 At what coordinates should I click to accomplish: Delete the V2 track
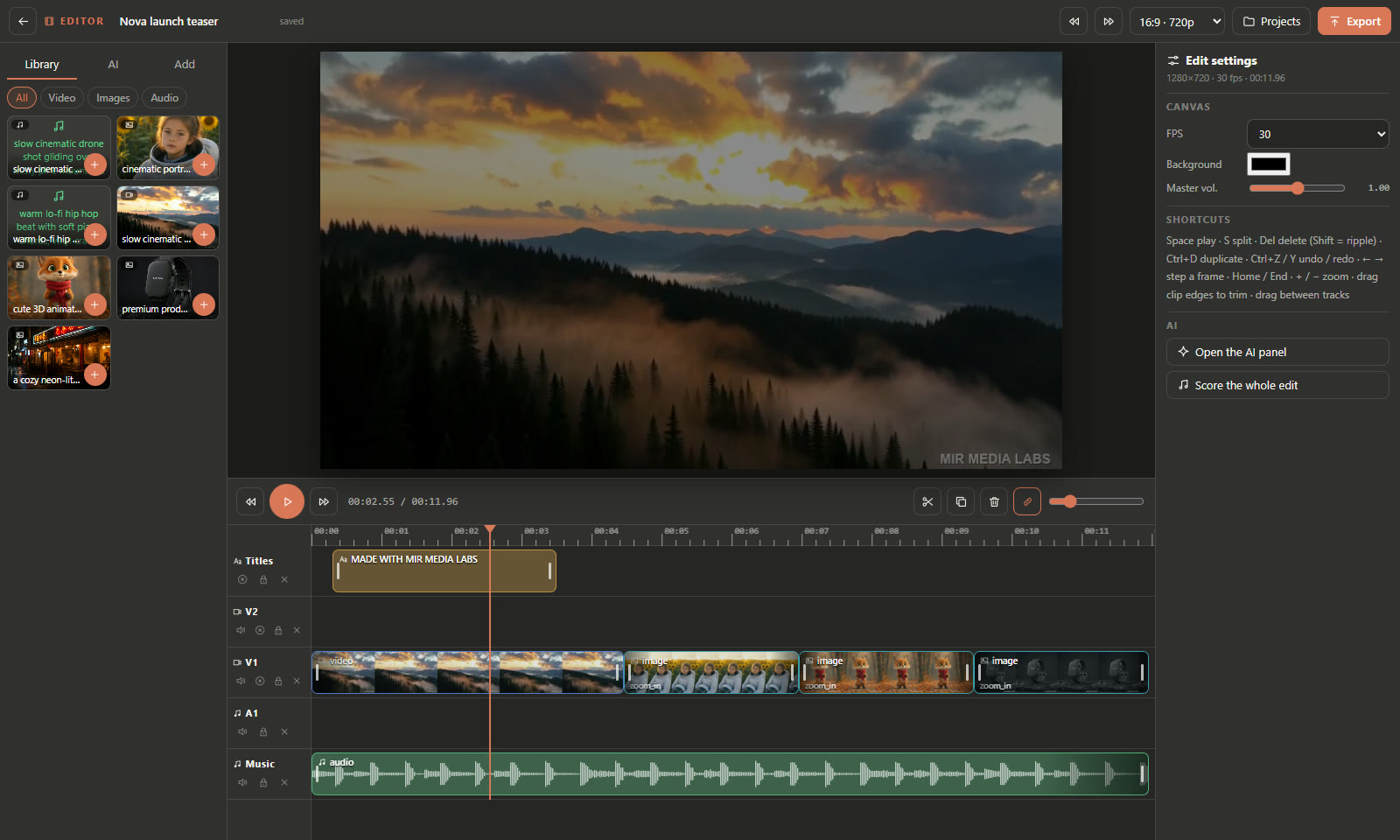coord(297,630)
